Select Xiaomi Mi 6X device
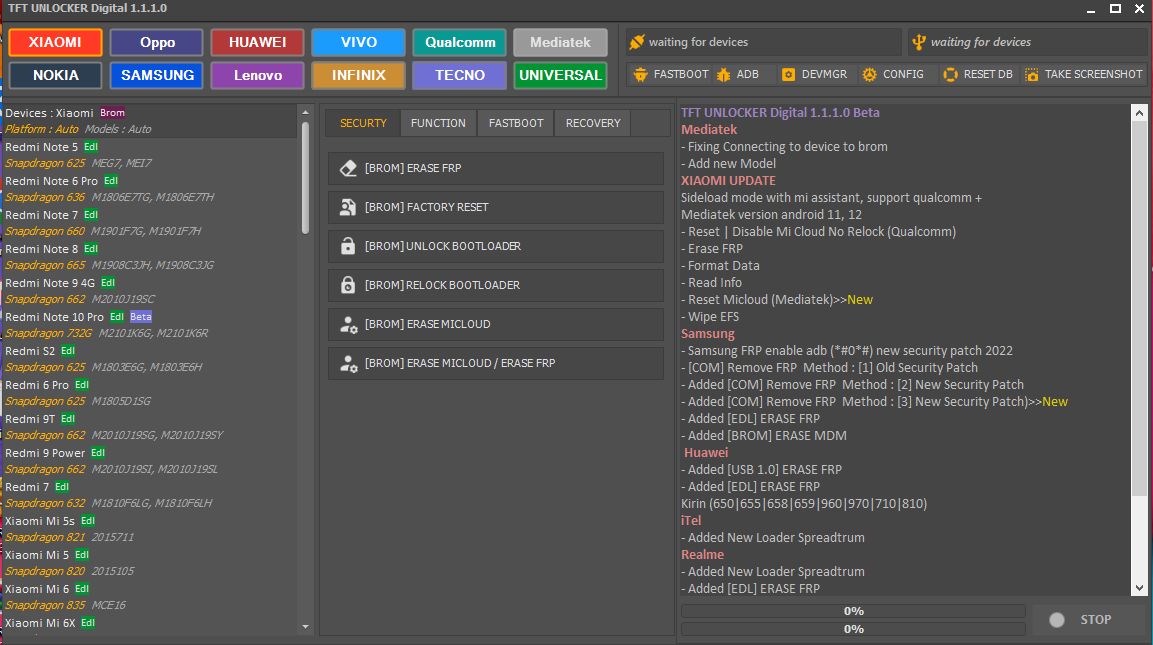Viewport: 1153px width, 645px height. [x=150, y=623]
